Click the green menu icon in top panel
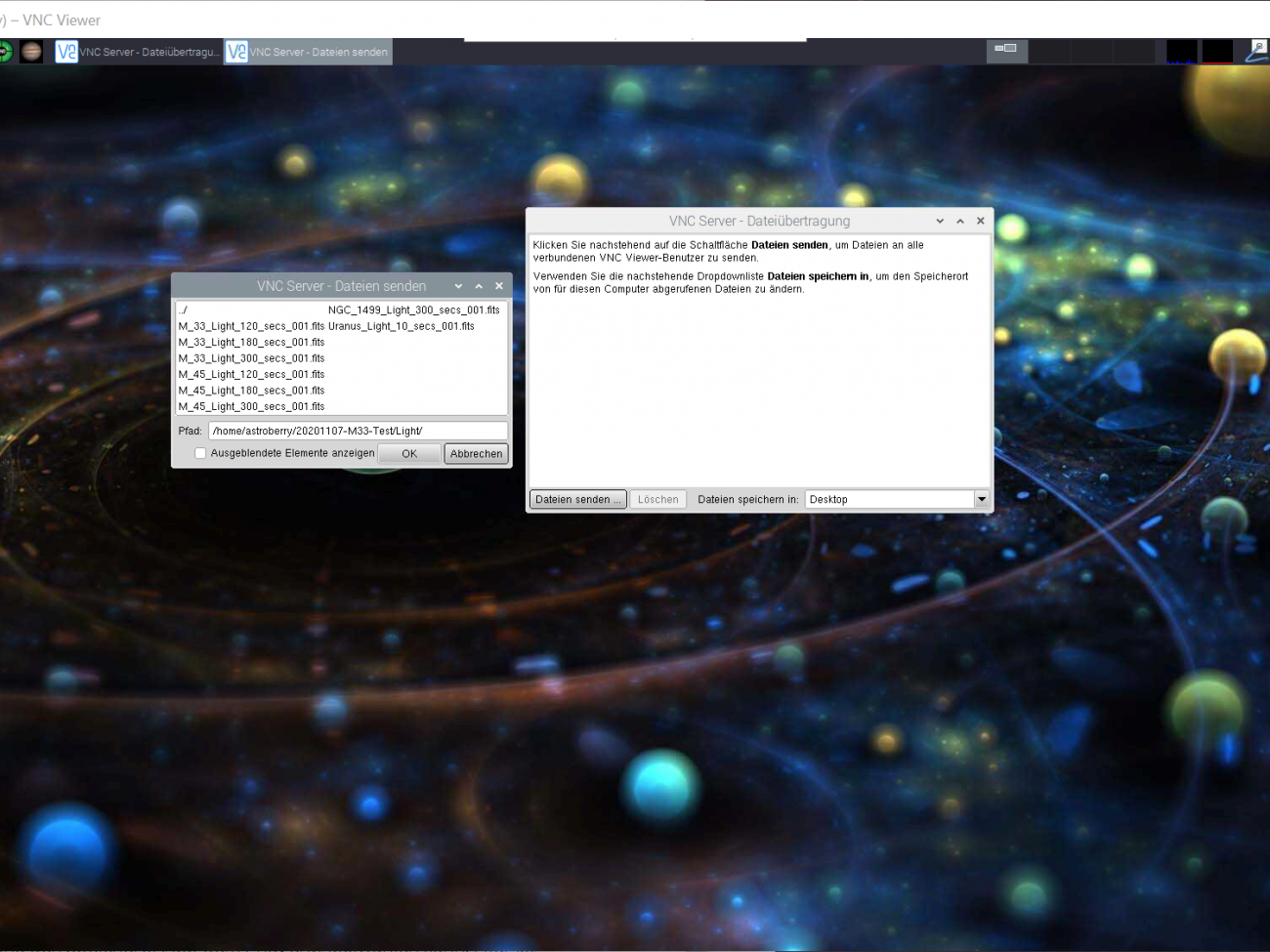1270x952 pixels. tap(4, 52)
